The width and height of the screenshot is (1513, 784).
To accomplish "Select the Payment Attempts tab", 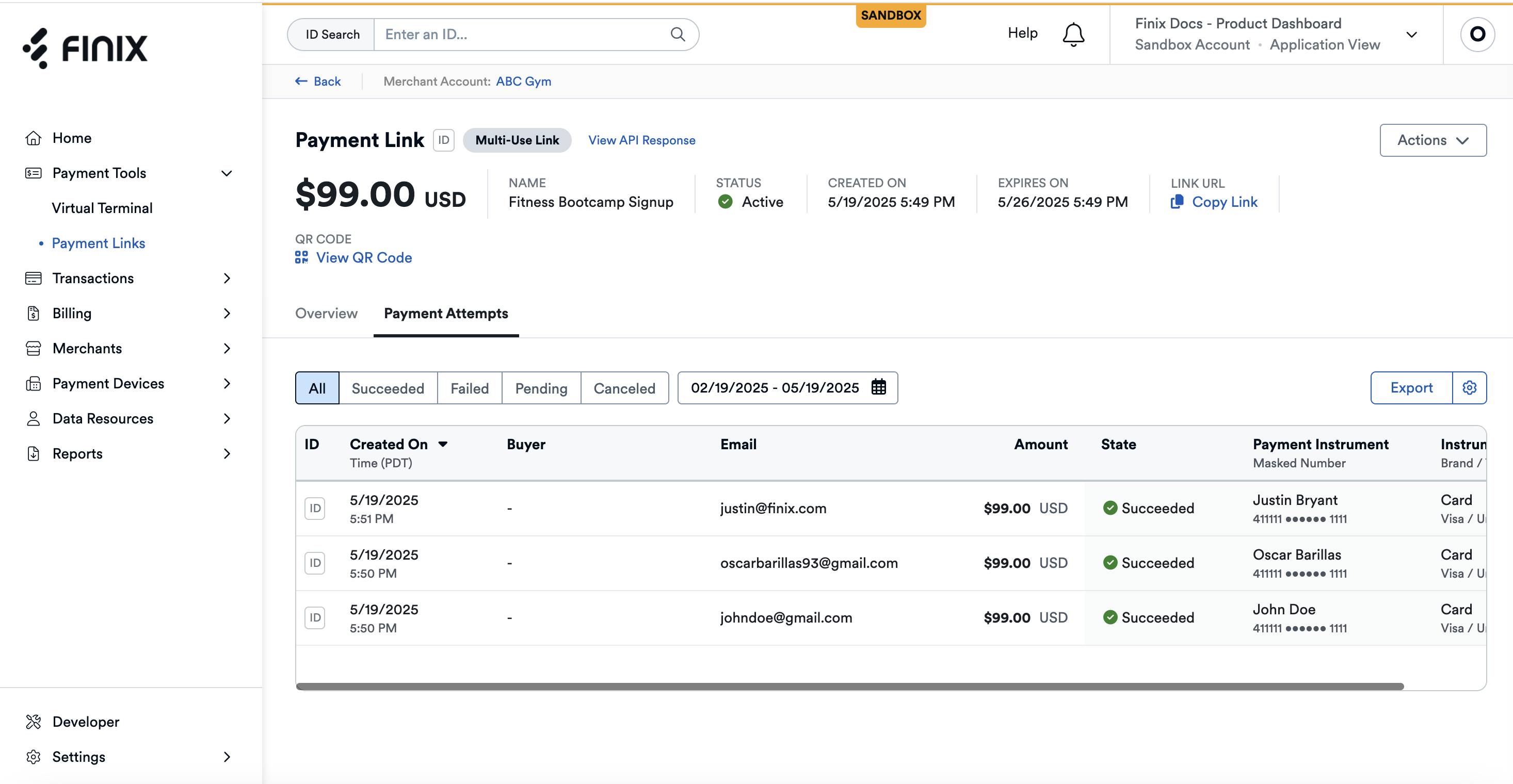I will pos(446,314).
